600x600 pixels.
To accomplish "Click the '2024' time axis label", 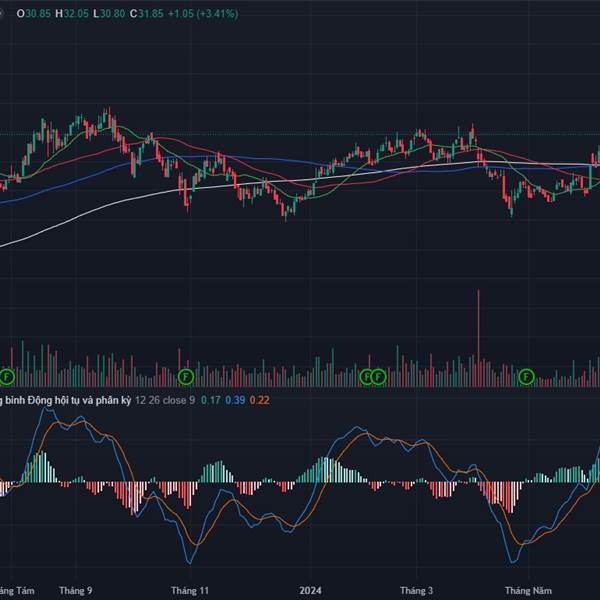I will coord(310,590).
